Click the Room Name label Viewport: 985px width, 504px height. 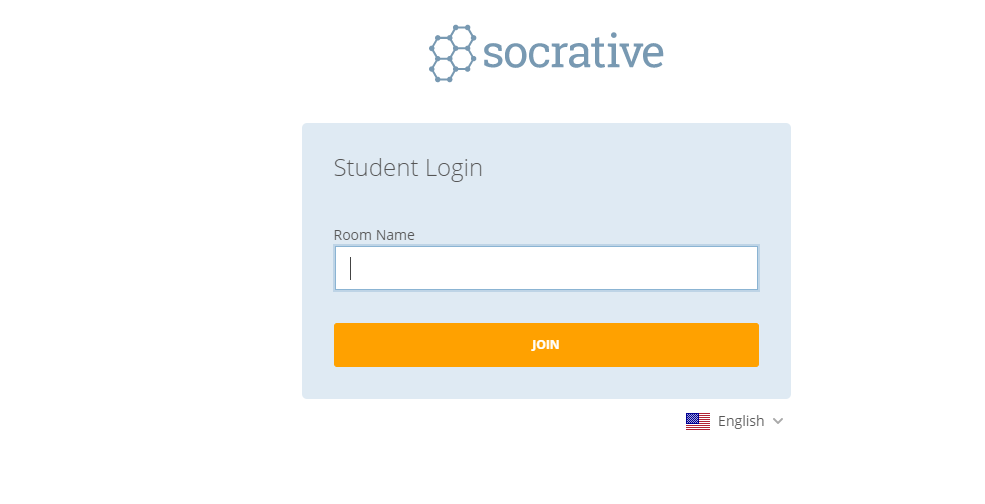pyautogui.click(x=373, y=235)
